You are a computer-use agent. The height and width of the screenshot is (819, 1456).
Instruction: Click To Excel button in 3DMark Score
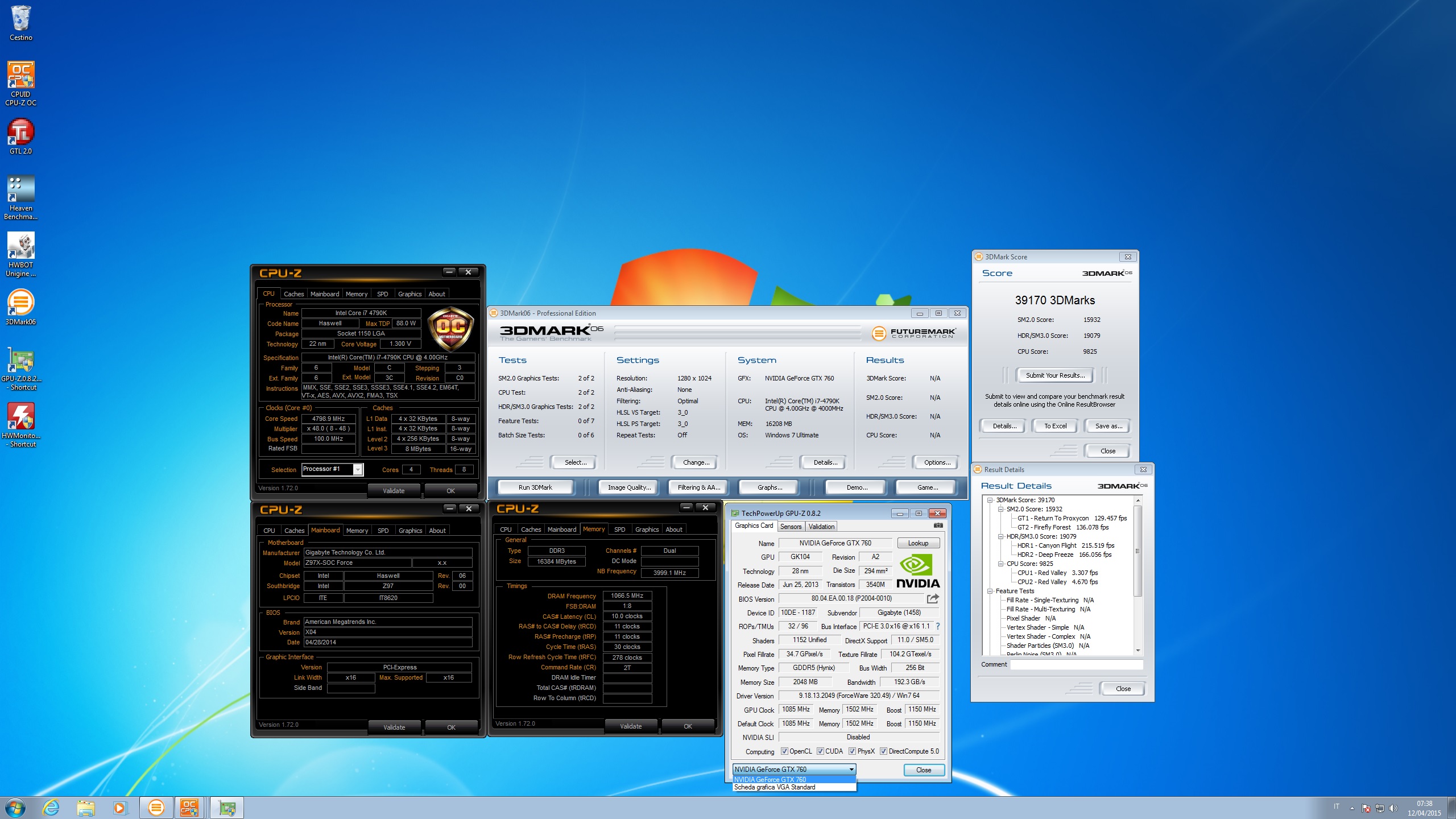(1055, 426)
